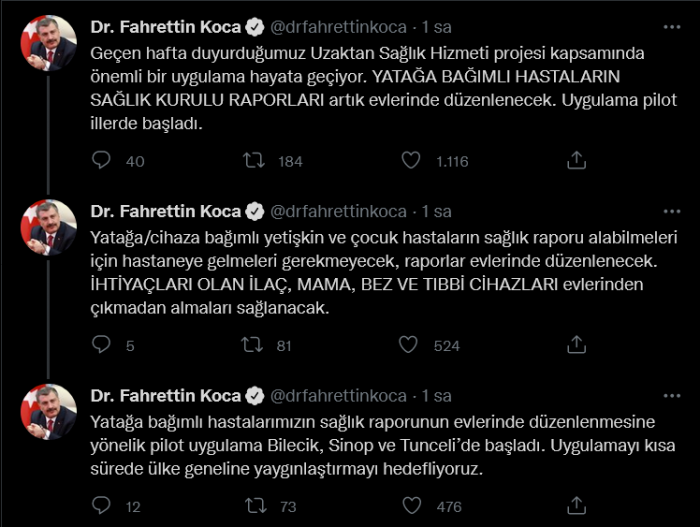Like the second tweet with 524 likes
This screenshot has height=527, width=700.
click(409, 344)
